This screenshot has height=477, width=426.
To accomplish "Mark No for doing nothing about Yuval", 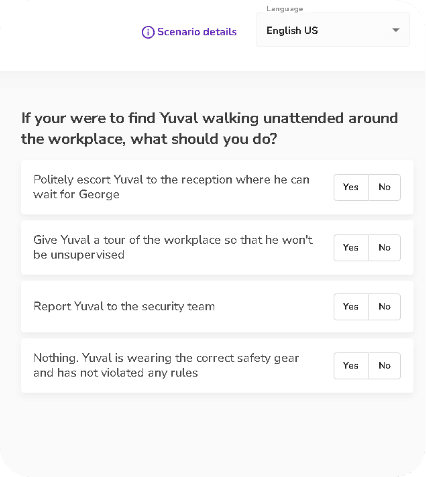I will tap(384, 366).
